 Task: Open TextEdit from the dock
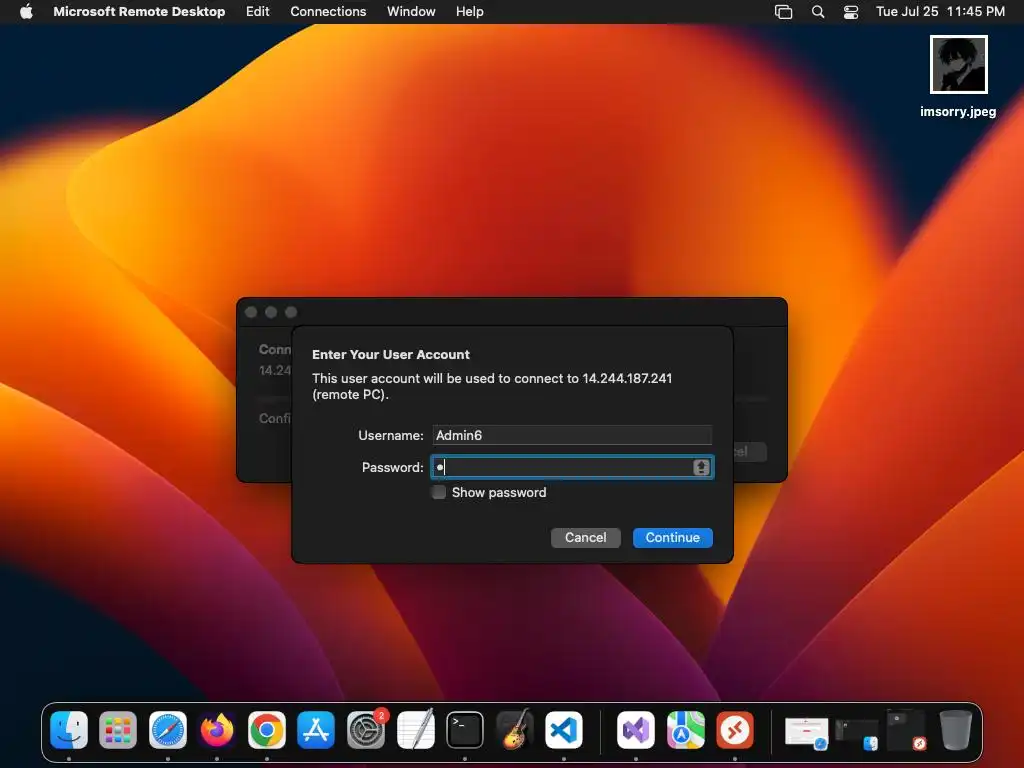[x=415, y=729]
